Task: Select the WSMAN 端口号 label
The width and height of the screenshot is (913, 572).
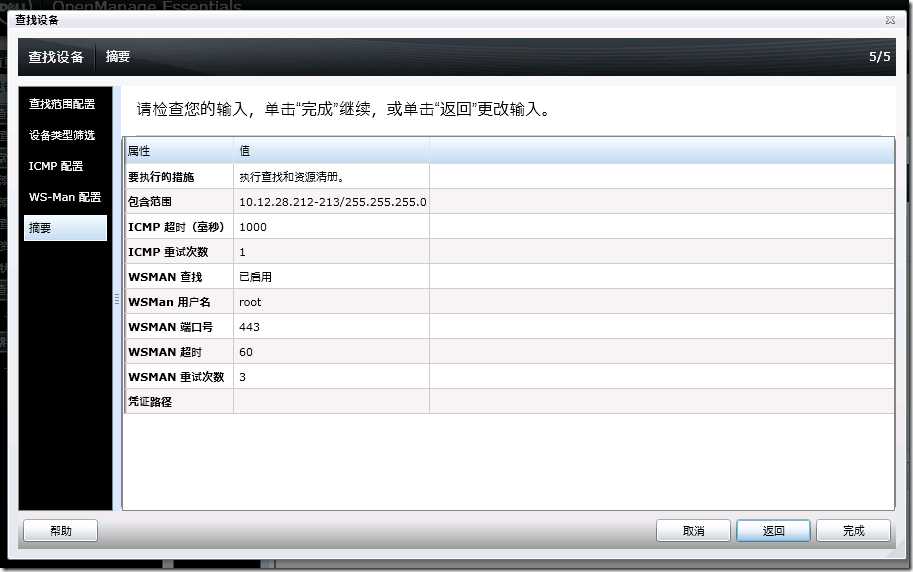Action: click(171, 327)
